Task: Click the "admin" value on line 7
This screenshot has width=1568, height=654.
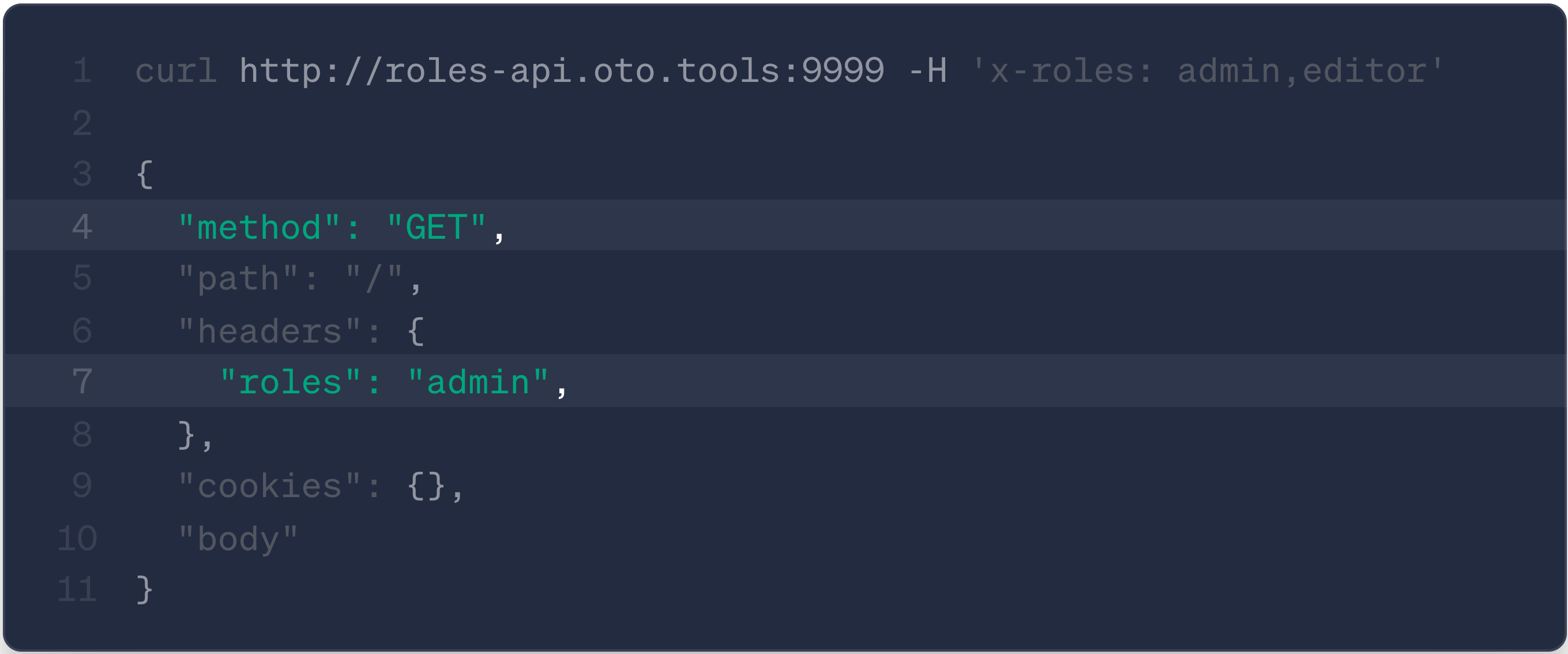Action: click(478, 382)
